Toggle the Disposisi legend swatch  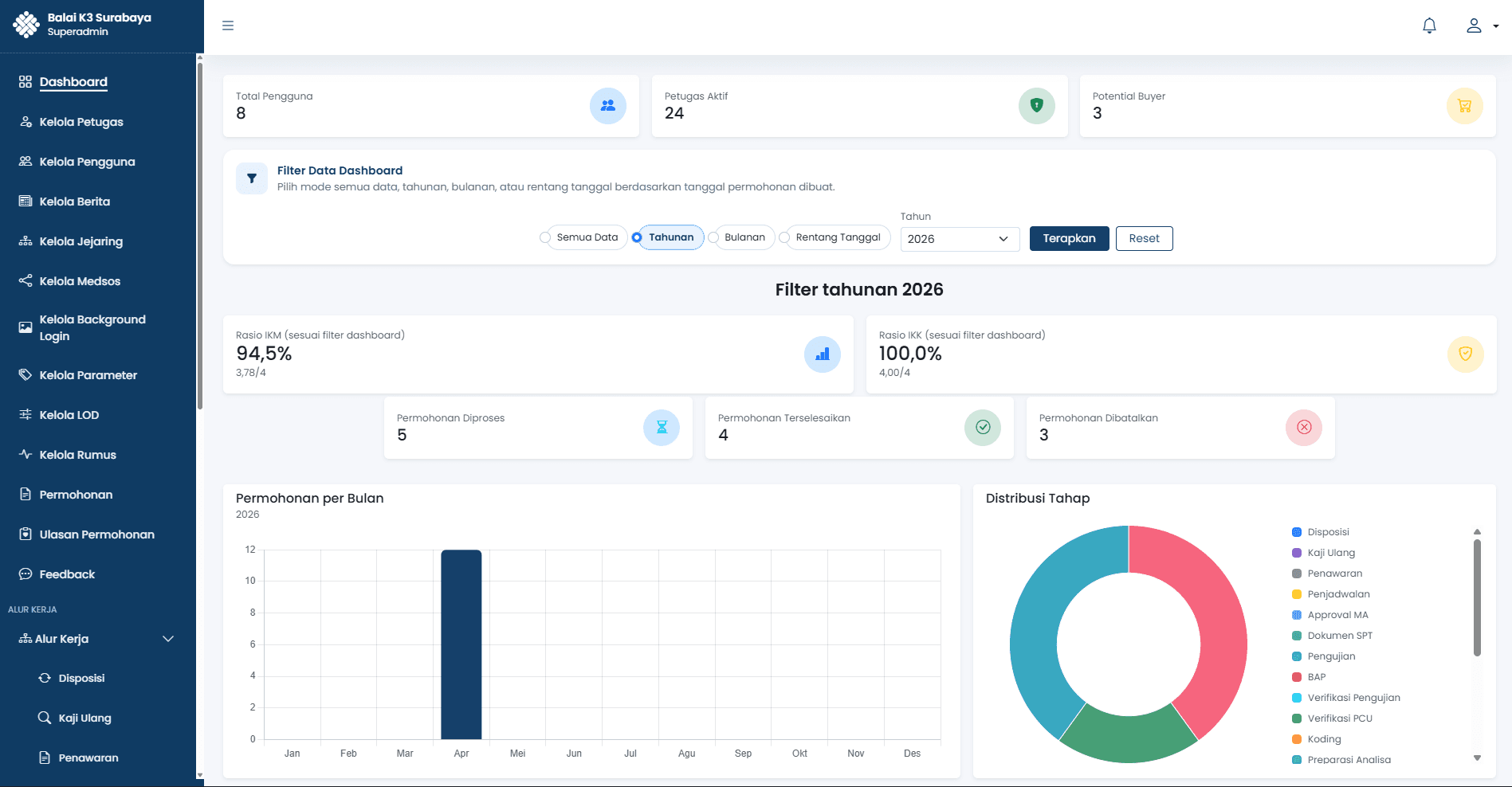point(1297,532)
